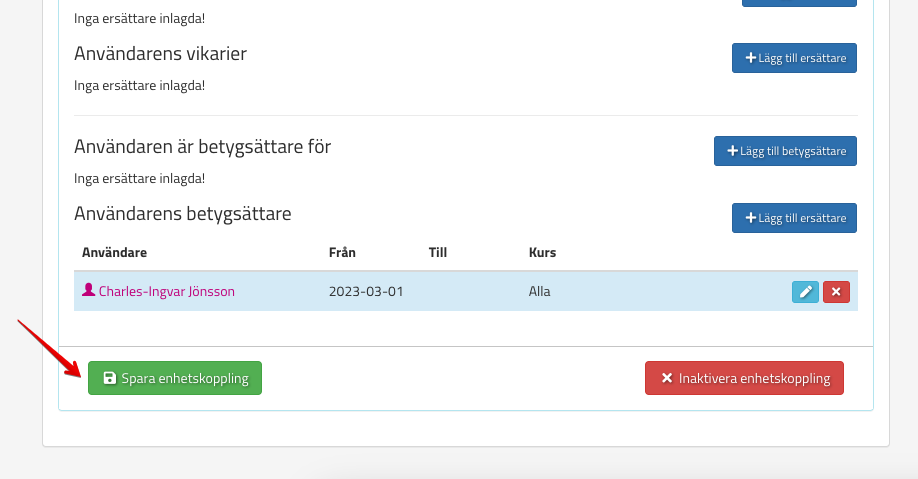
Task: Add ersättare under Användarens betygsättare
Action: (x=794, y=218)
